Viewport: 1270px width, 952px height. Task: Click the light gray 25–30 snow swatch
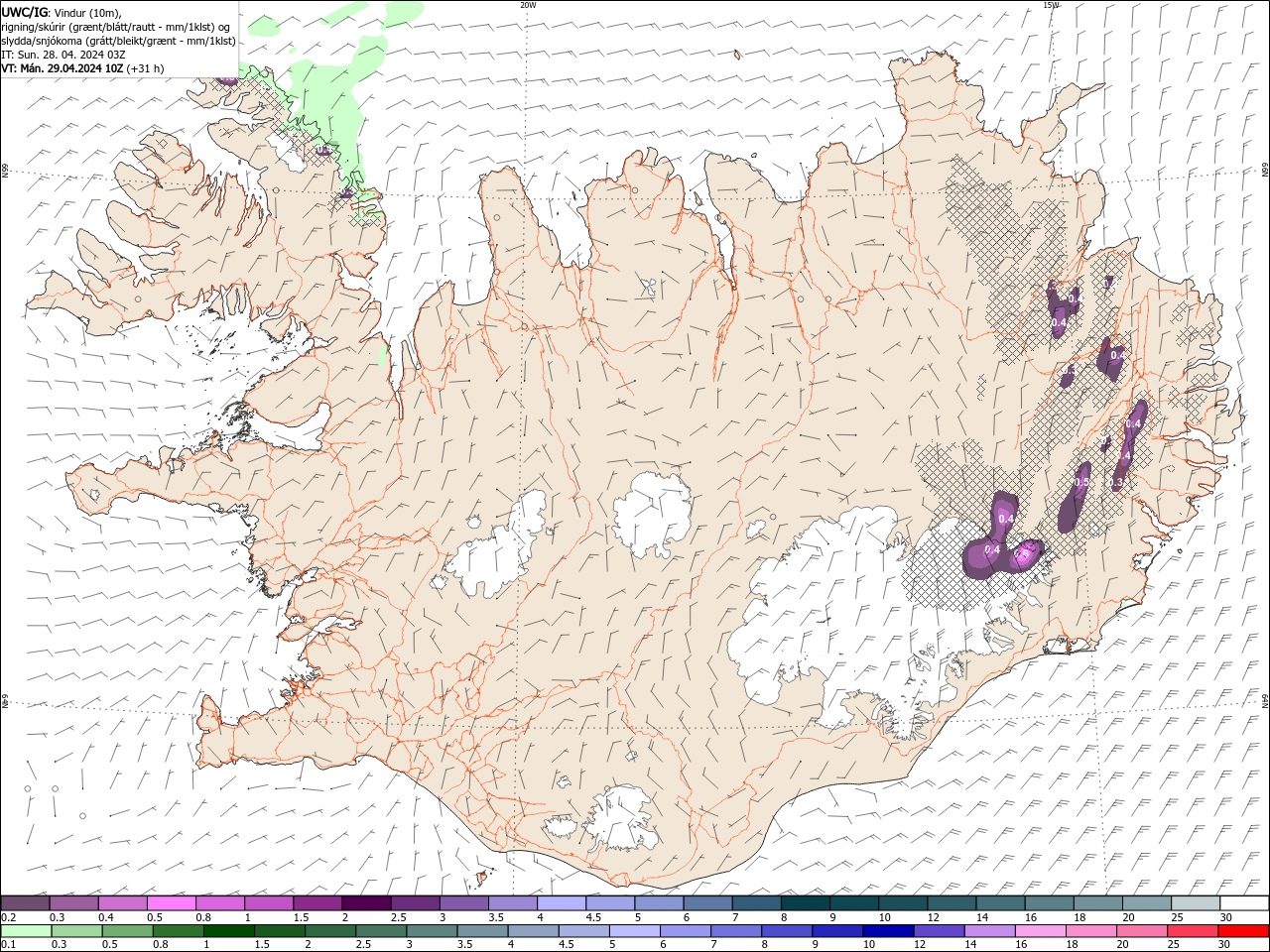pos(1195,903)
